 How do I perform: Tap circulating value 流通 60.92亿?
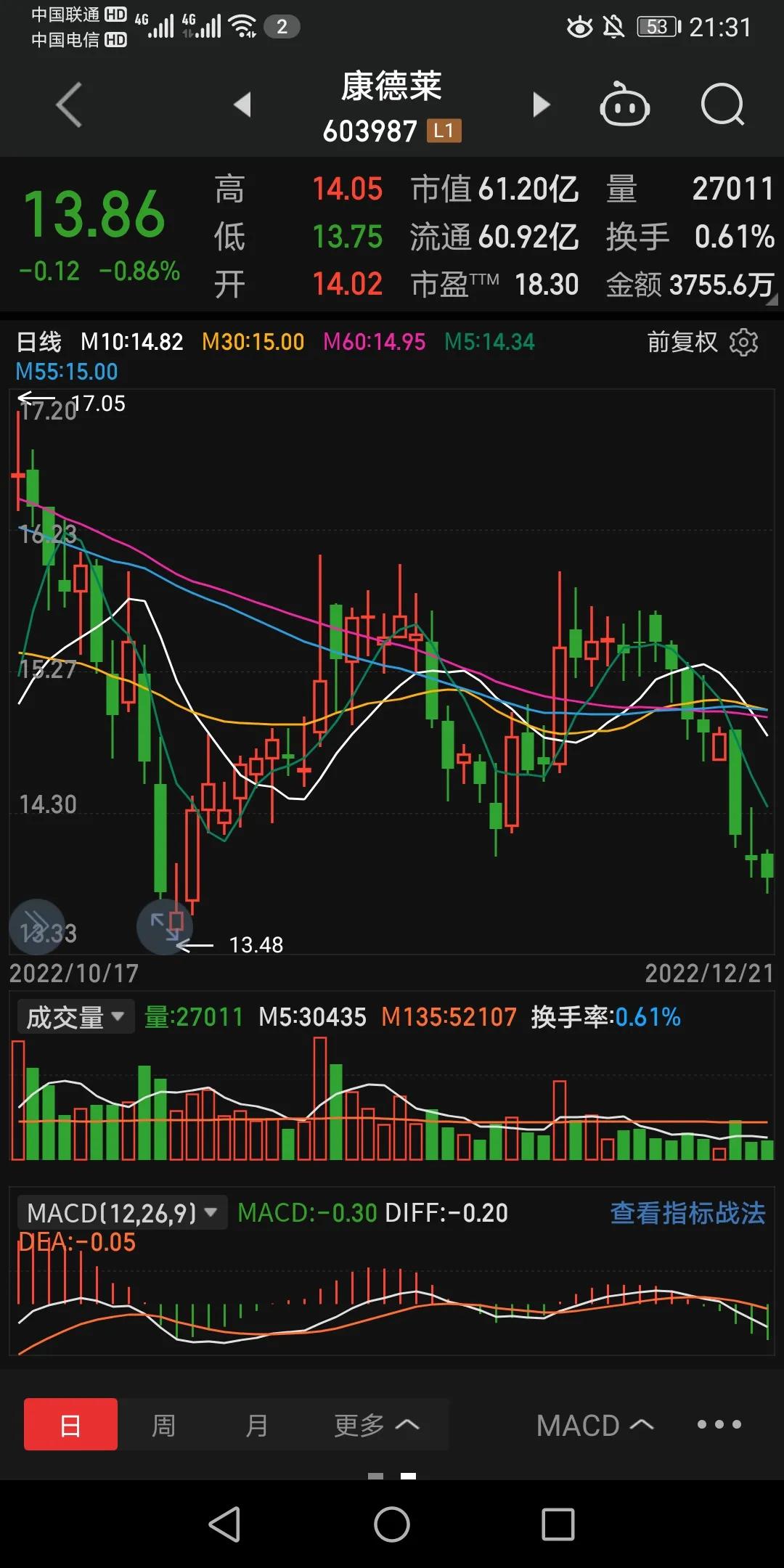pos(494,237)
